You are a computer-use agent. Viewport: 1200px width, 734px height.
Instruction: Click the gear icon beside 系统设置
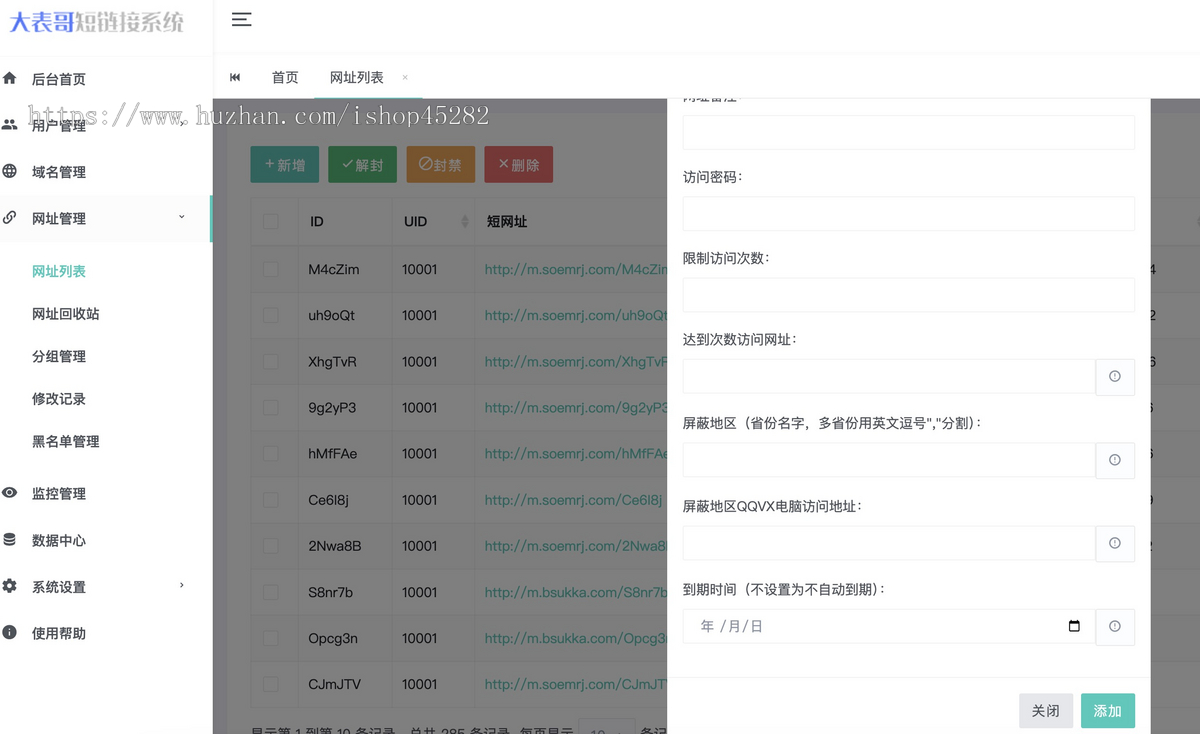(x=10, y=586)
